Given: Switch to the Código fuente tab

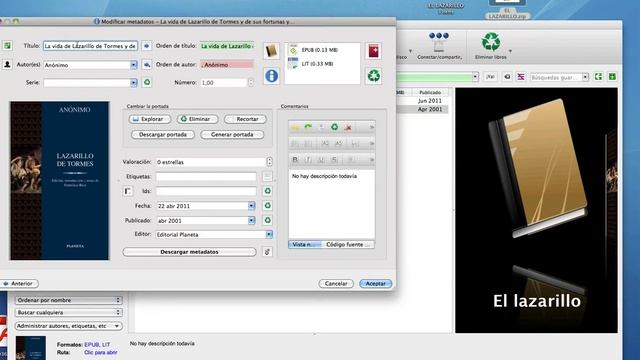Looking at the screenshot, I should click(x=348, y=244).
